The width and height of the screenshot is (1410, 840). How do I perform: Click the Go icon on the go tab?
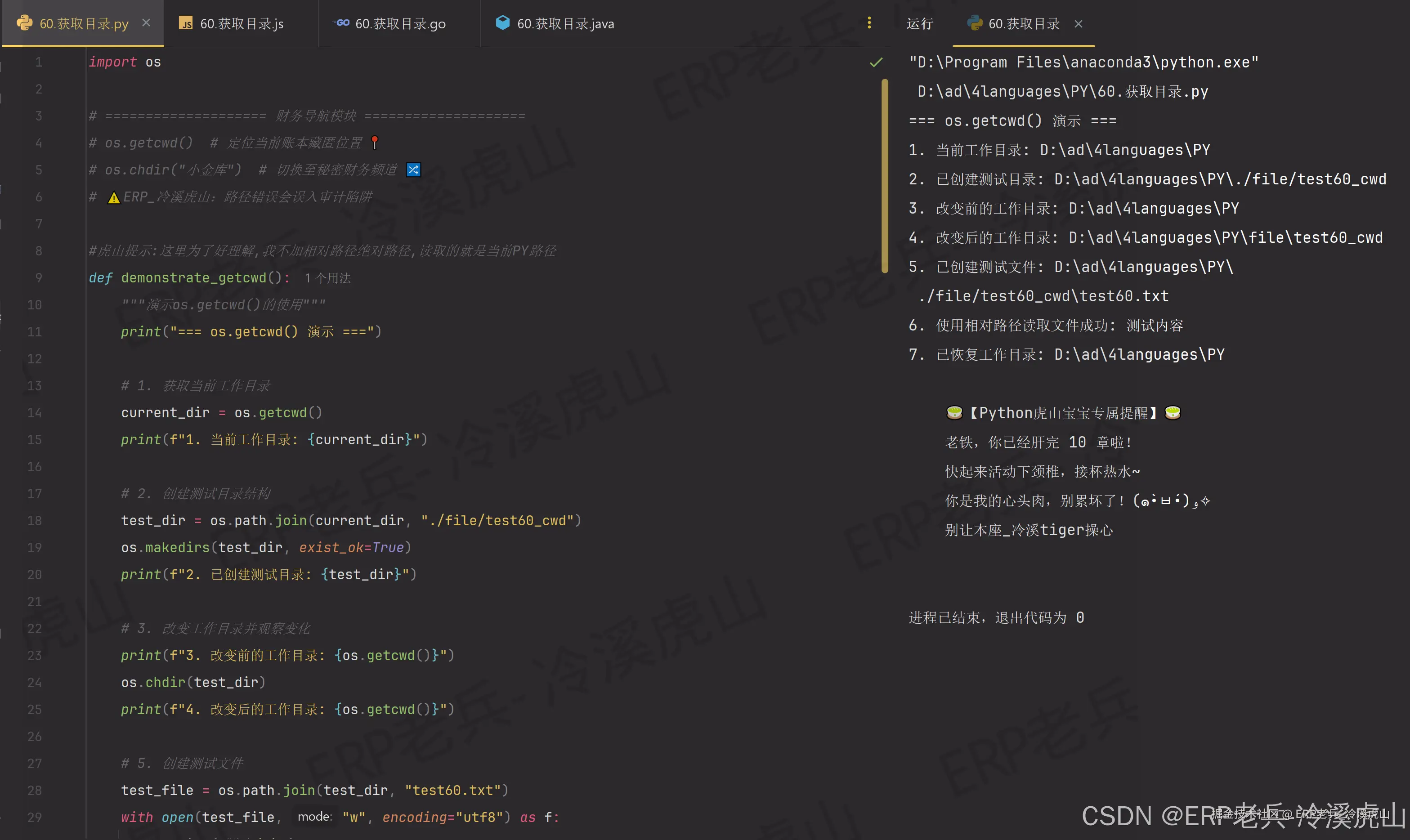tap(341, 23)
